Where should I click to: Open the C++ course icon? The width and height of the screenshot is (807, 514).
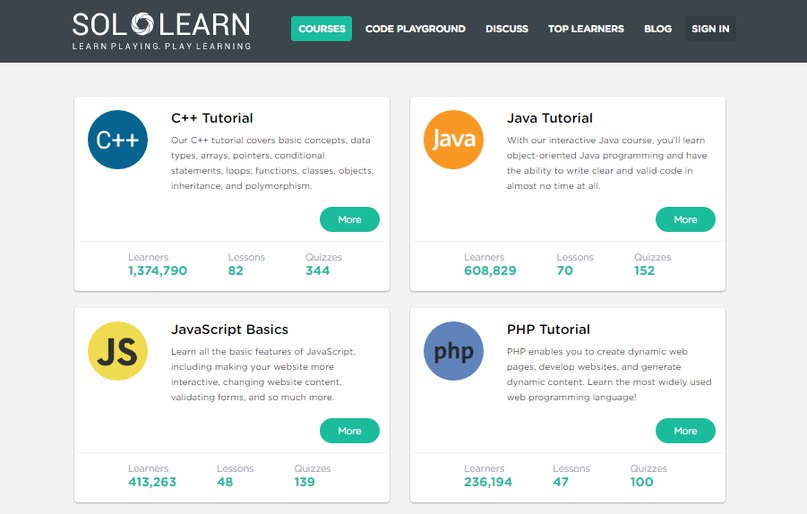pyautogui.click(x=118, y=139)
